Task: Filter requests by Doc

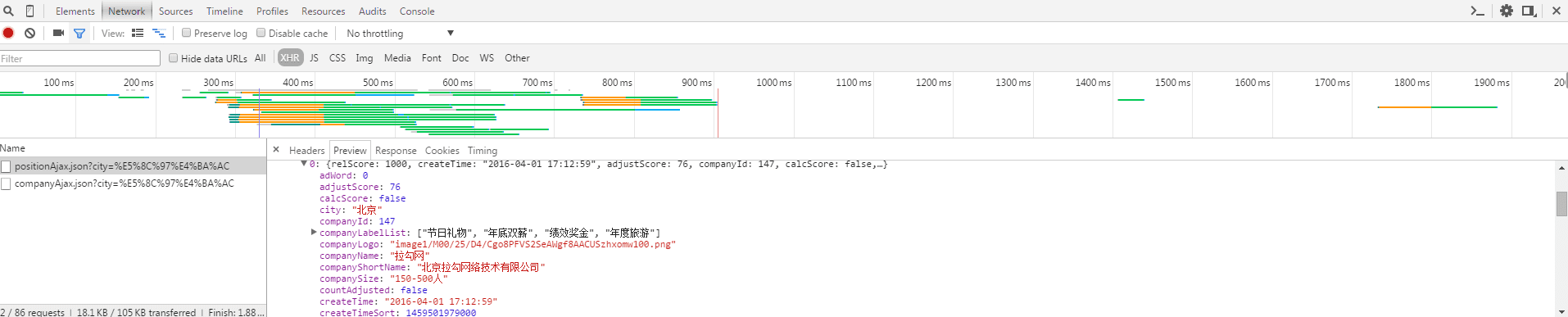Action: click(x=460, y=58)
